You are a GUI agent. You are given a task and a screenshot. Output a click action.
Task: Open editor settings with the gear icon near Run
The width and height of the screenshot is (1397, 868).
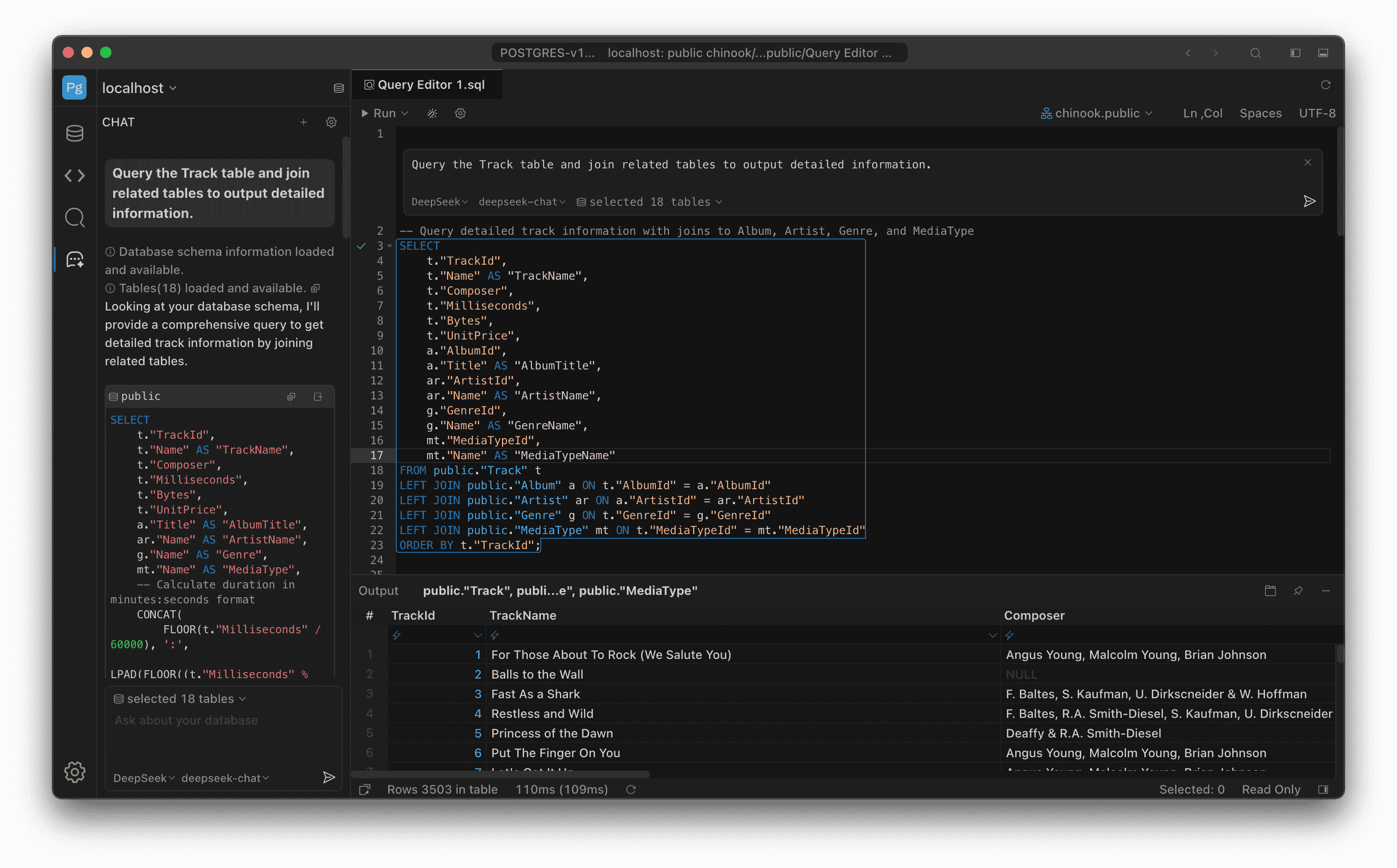tap(460, 113)
